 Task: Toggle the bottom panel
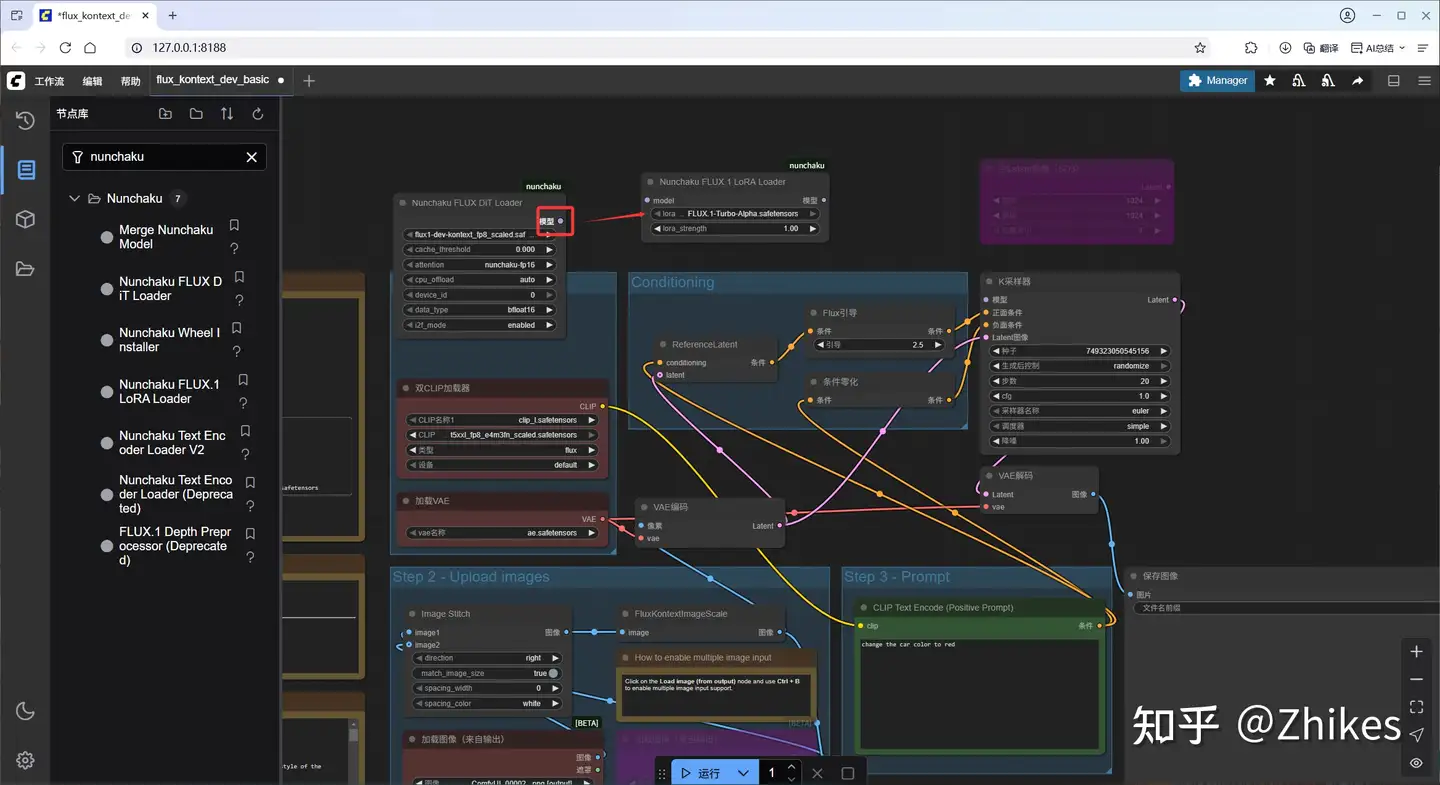(x=1393, y=81)
